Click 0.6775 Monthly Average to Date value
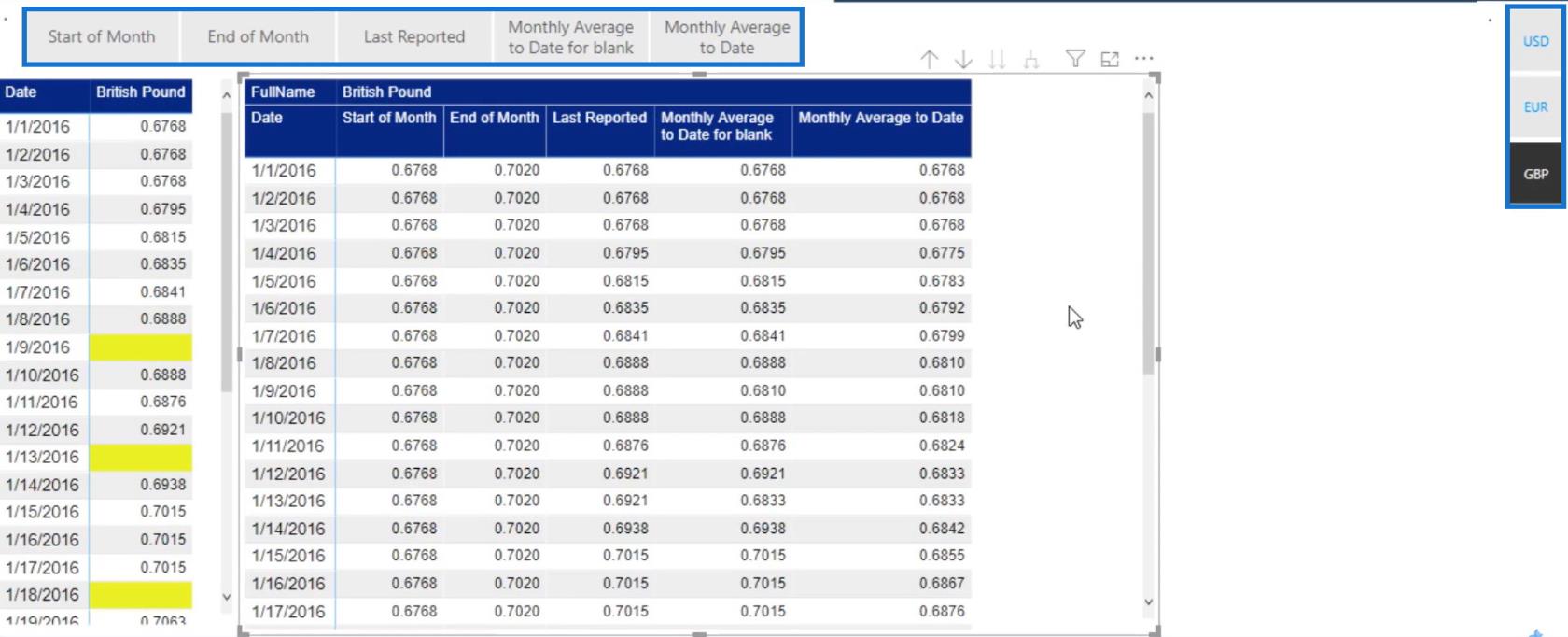The height and width of the screenshot is (637, 1568). pos(942,253)
